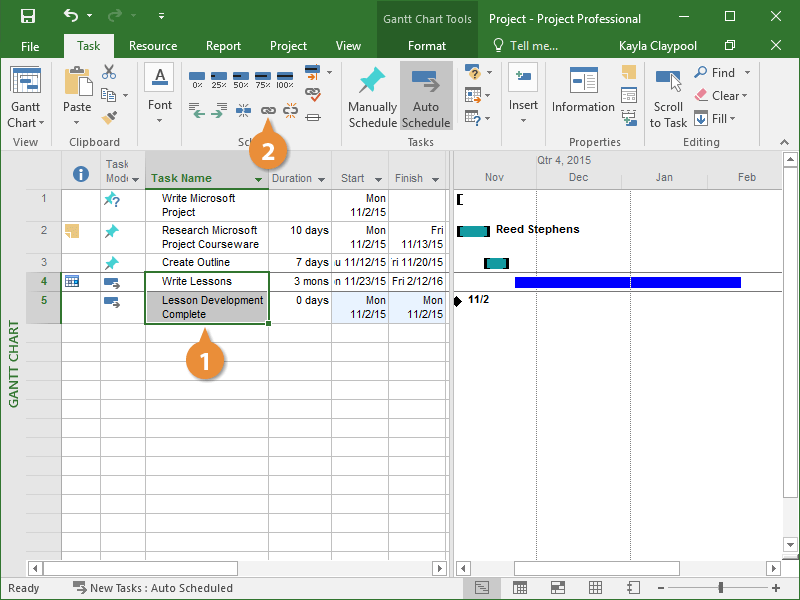Screen dimensions: 800x600
Task: Open the Task Name column filter dropdown
Action: click(259, 179)
